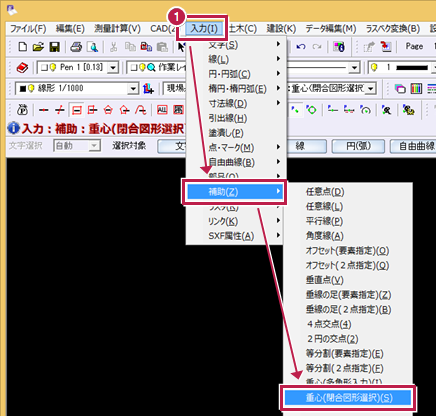Open the 測量計算(V) menu
Screen dimensions: 436x416
(x=117, y=29)
